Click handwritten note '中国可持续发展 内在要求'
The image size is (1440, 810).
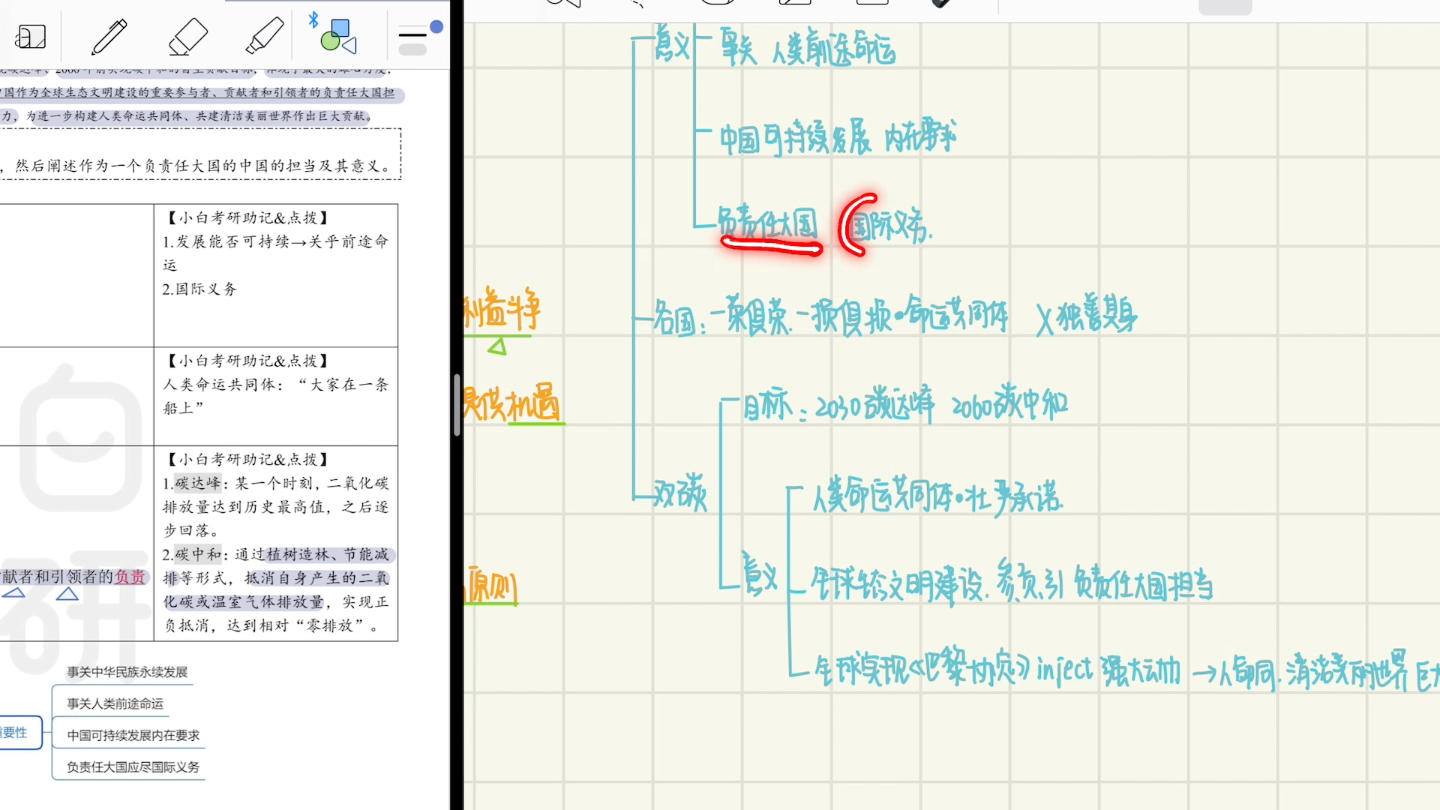point(838,139)
